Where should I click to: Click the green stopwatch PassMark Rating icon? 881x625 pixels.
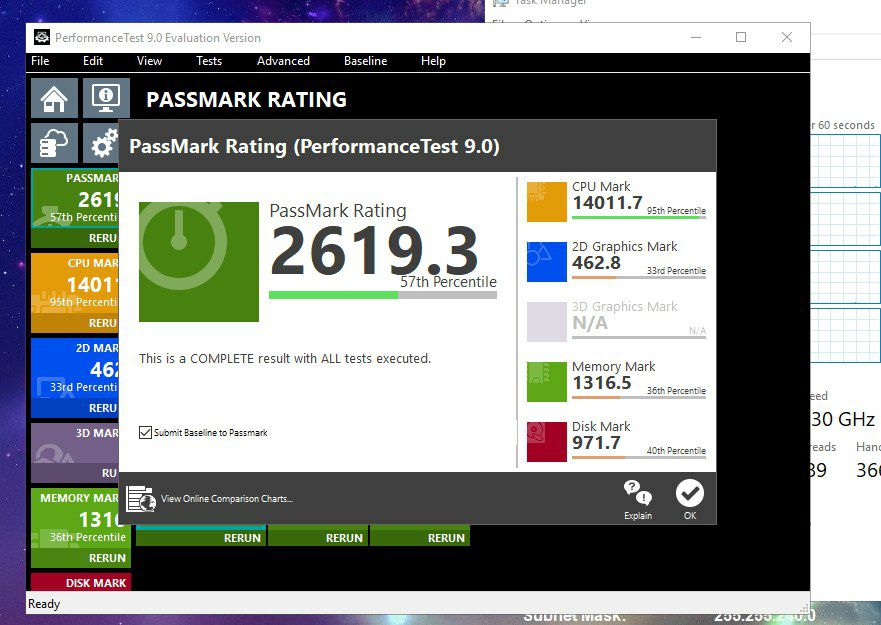coord(199,262)
